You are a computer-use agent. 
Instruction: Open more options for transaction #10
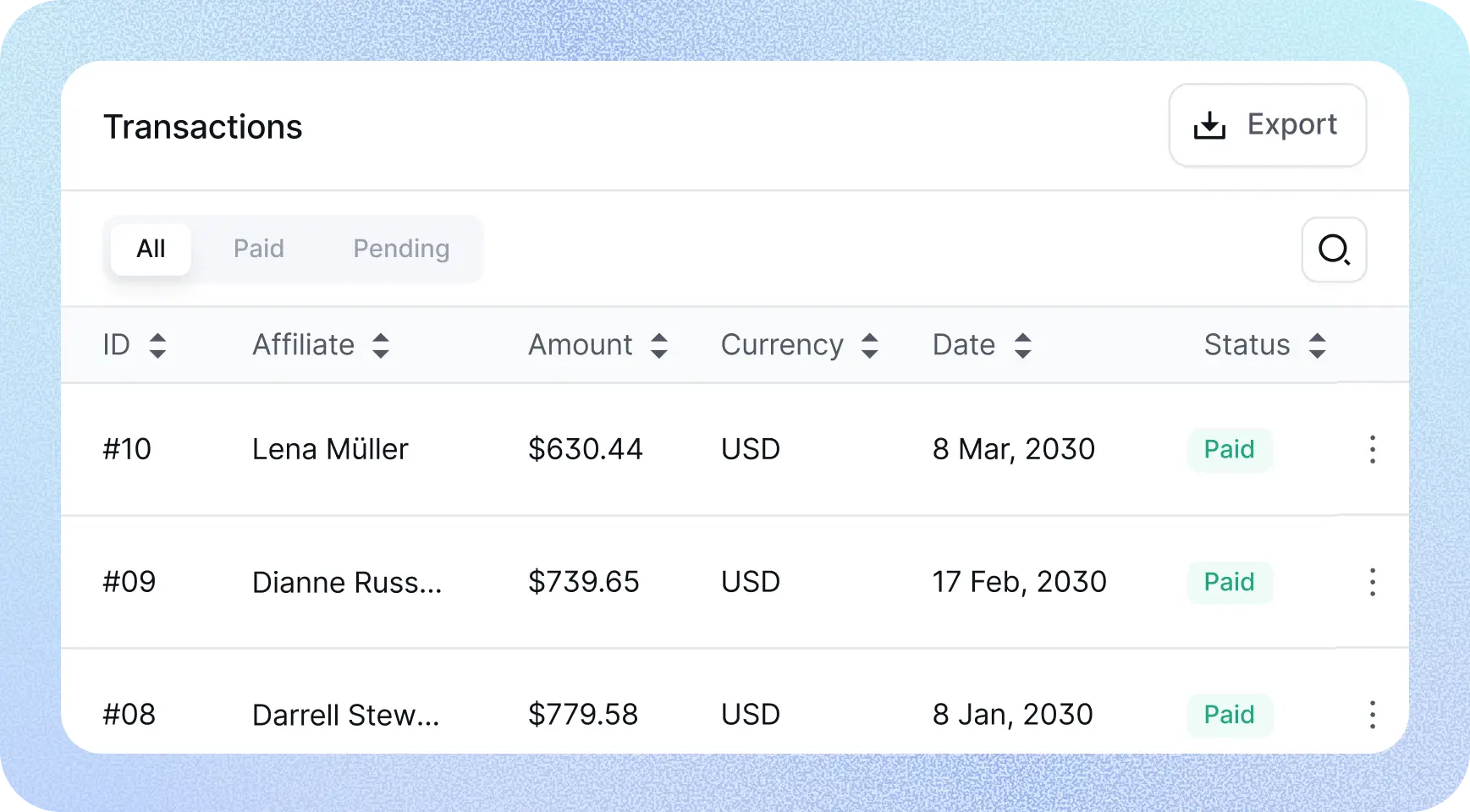tap(1372, 449)
